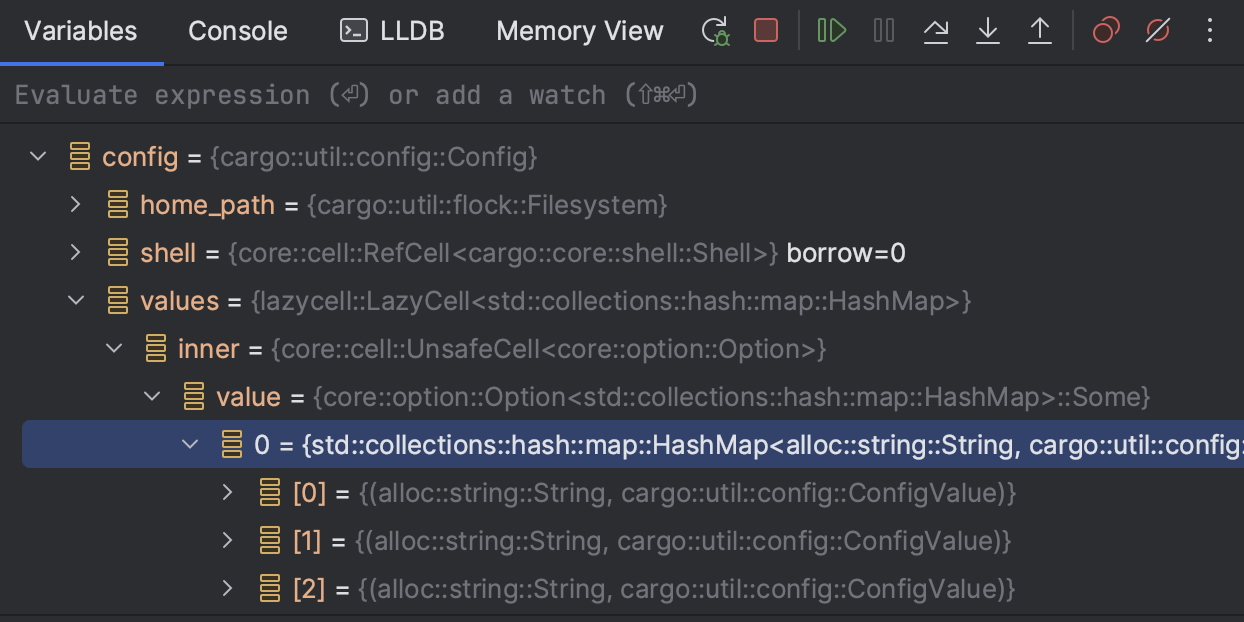Switch to the LLDB tab
Image resolution: width=1244 pixels, height=622 pixels.
coord(404,31)
